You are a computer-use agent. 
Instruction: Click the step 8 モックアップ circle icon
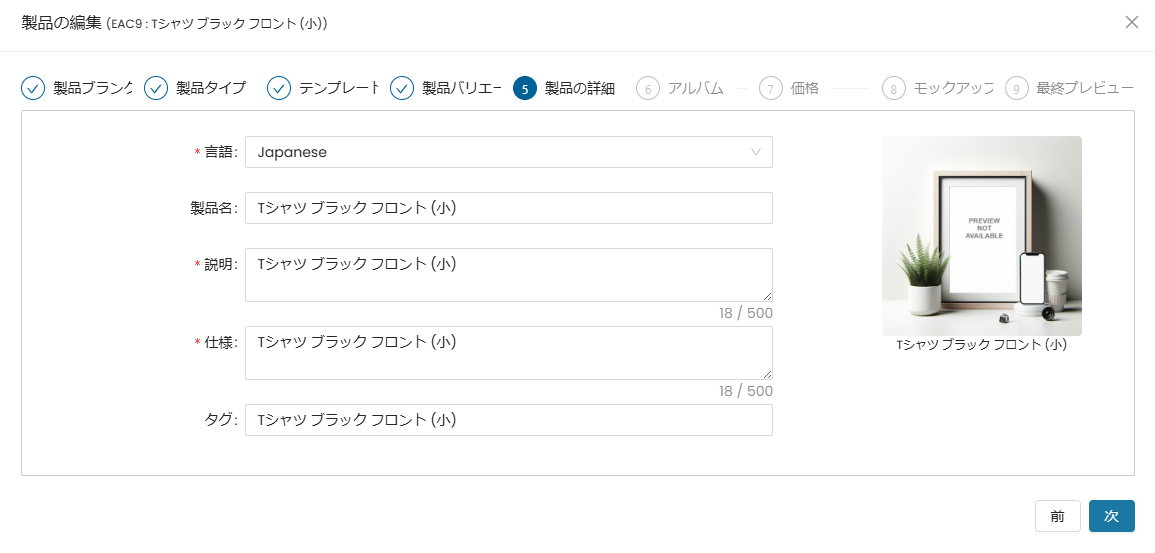click(894, 88)
